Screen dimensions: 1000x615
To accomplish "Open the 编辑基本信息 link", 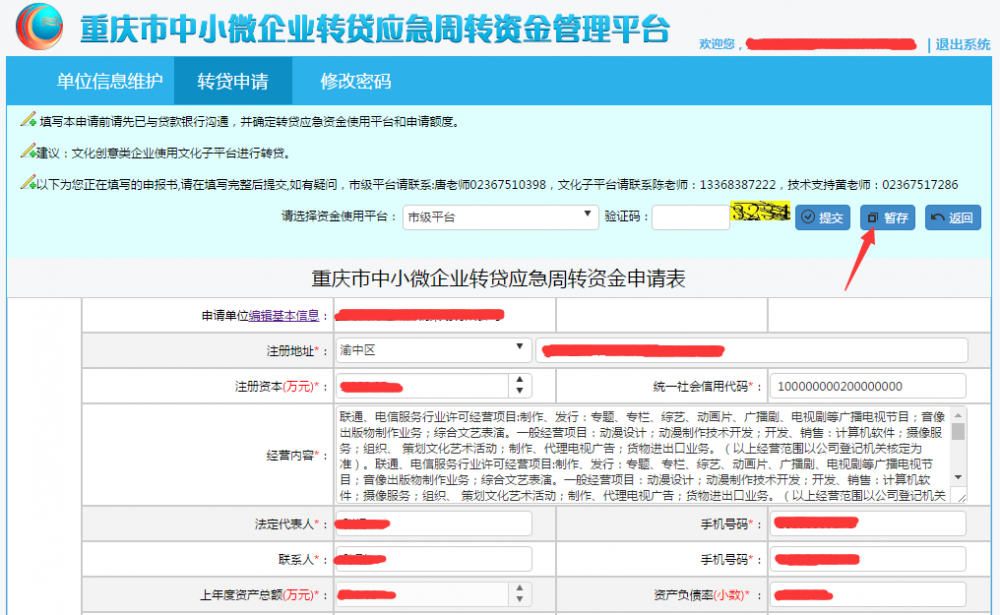I will point(284,316).
